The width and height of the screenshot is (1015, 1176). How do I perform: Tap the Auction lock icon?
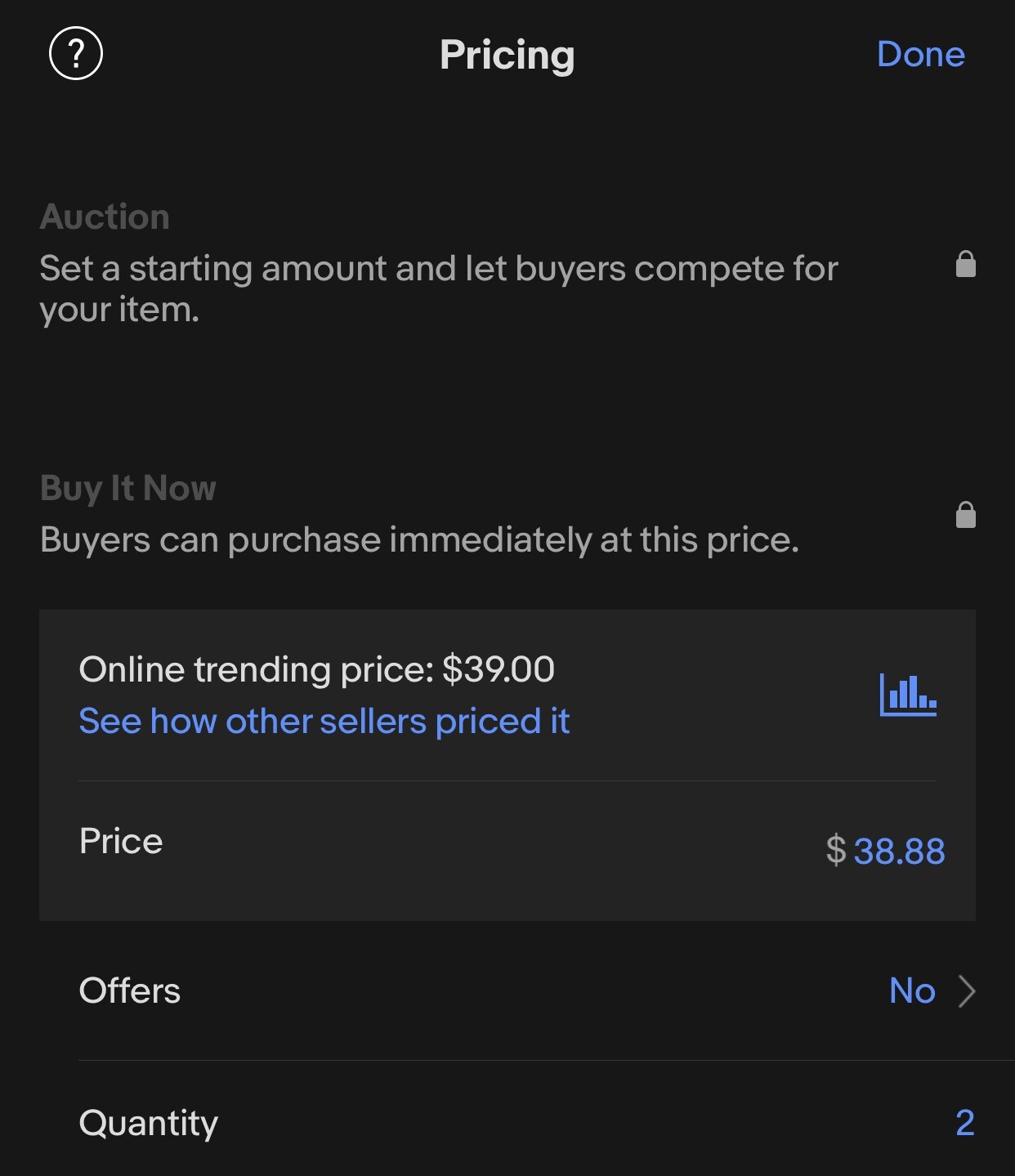coord(966,264)
